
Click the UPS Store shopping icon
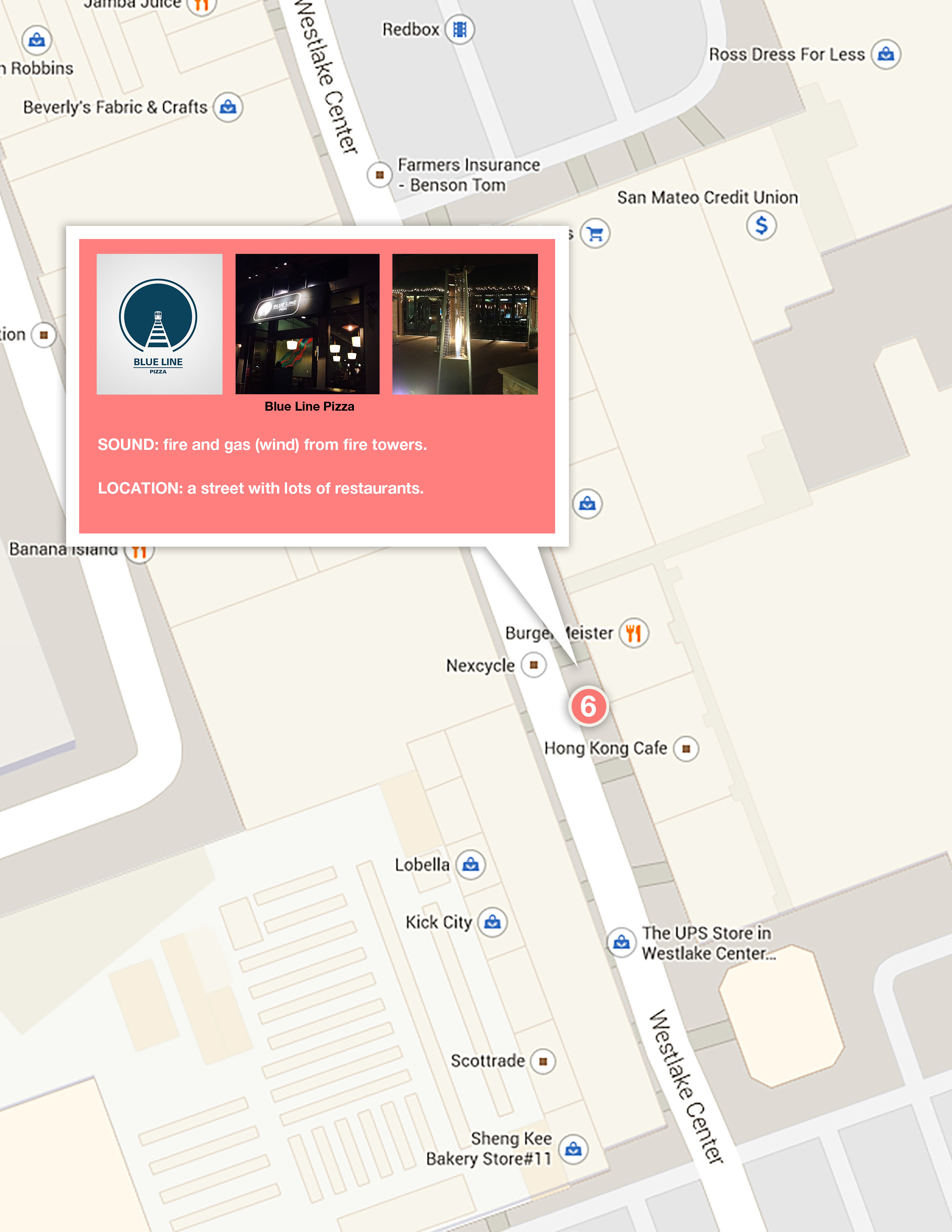click(622, 942)
